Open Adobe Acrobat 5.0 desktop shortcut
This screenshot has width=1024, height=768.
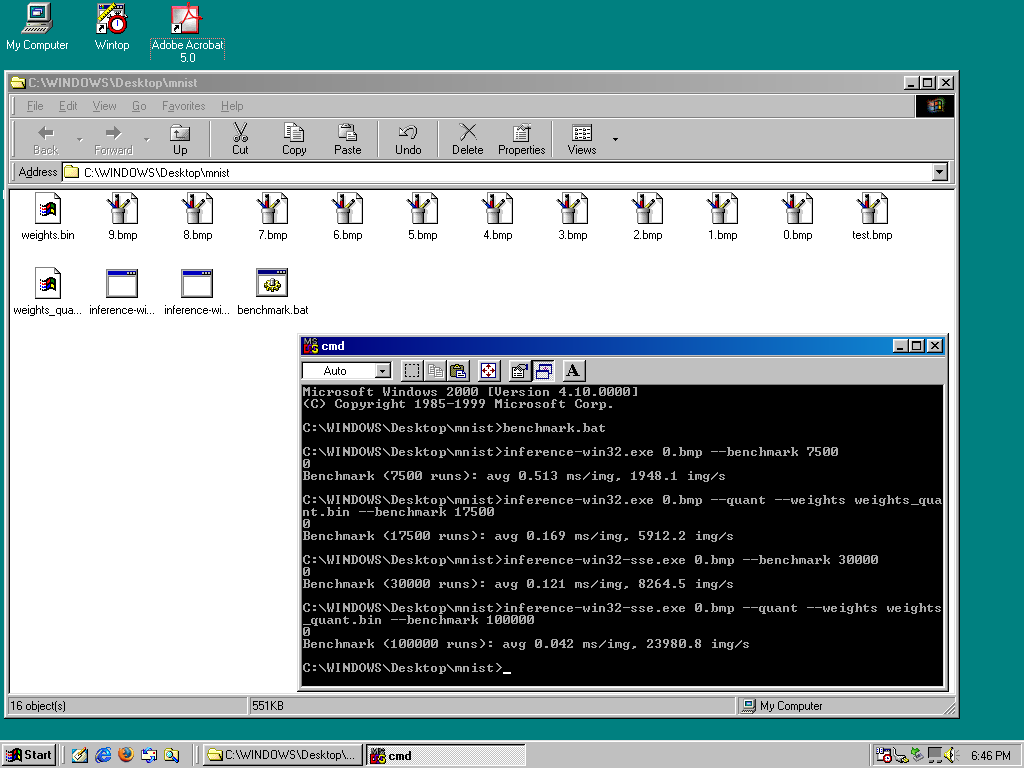pos(187,33)
